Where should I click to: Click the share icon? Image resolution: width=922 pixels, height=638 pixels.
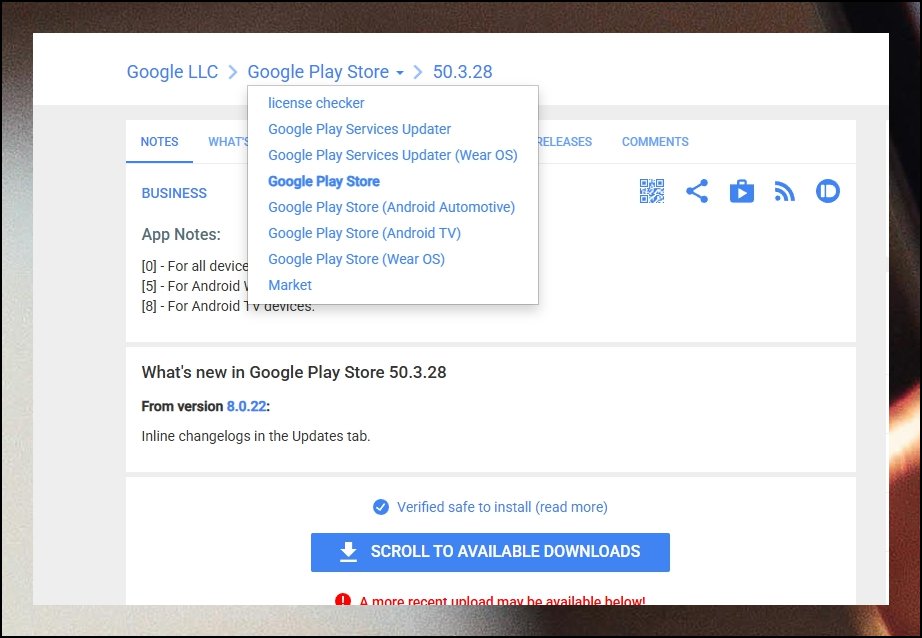pyautogui.click(x=697, y=191)
